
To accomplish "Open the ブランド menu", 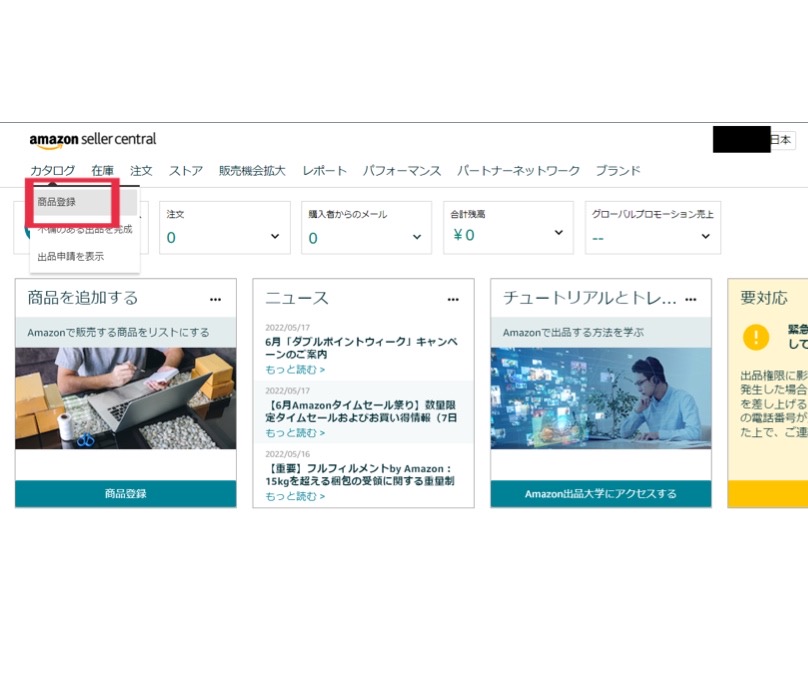I will pos(618,171).
